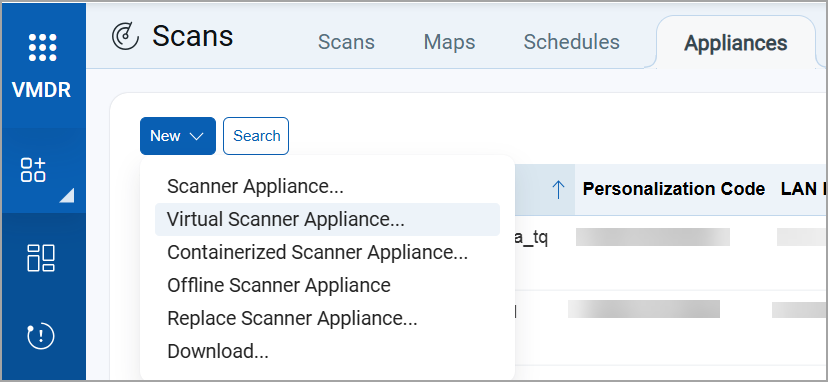Switch to the Scans tab
The image size is (828, 382).
point(346,42)
